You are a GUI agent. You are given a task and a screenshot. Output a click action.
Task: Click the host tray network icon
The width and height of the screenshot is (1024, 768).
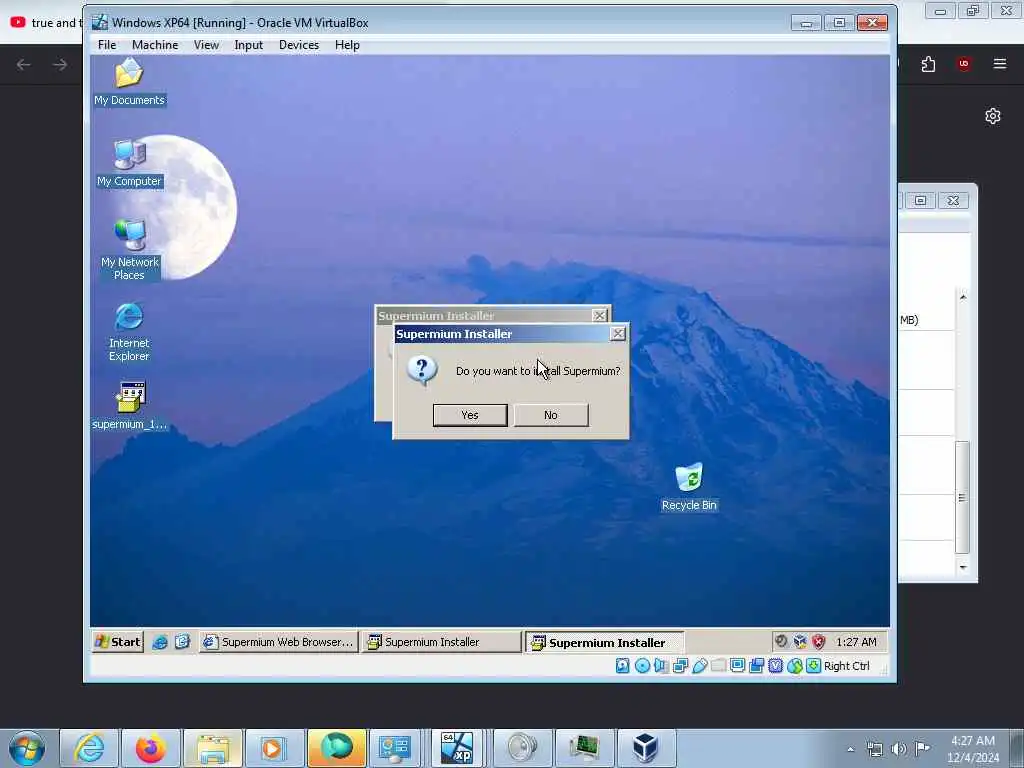pos(874,749)
